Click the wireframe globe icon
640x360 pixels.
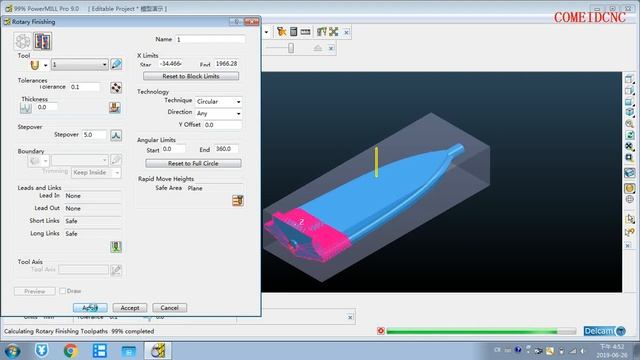[629, 200]
